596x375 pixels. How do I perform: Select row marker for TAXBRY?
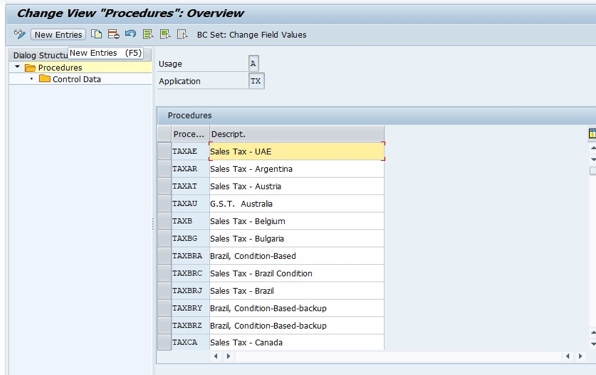[x=165, y=308]
